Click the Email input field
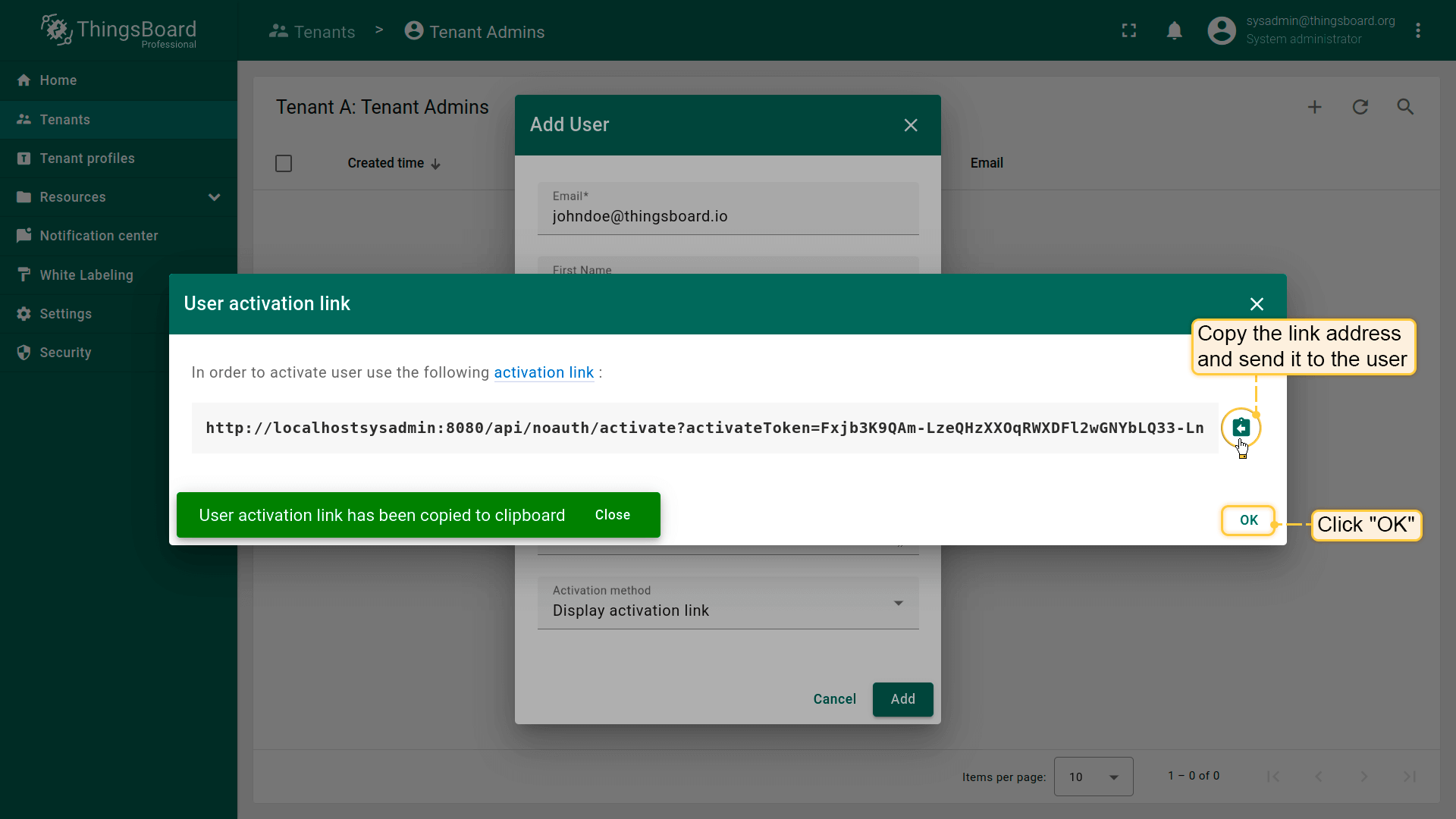1456x819 pixels. (727, 216)
